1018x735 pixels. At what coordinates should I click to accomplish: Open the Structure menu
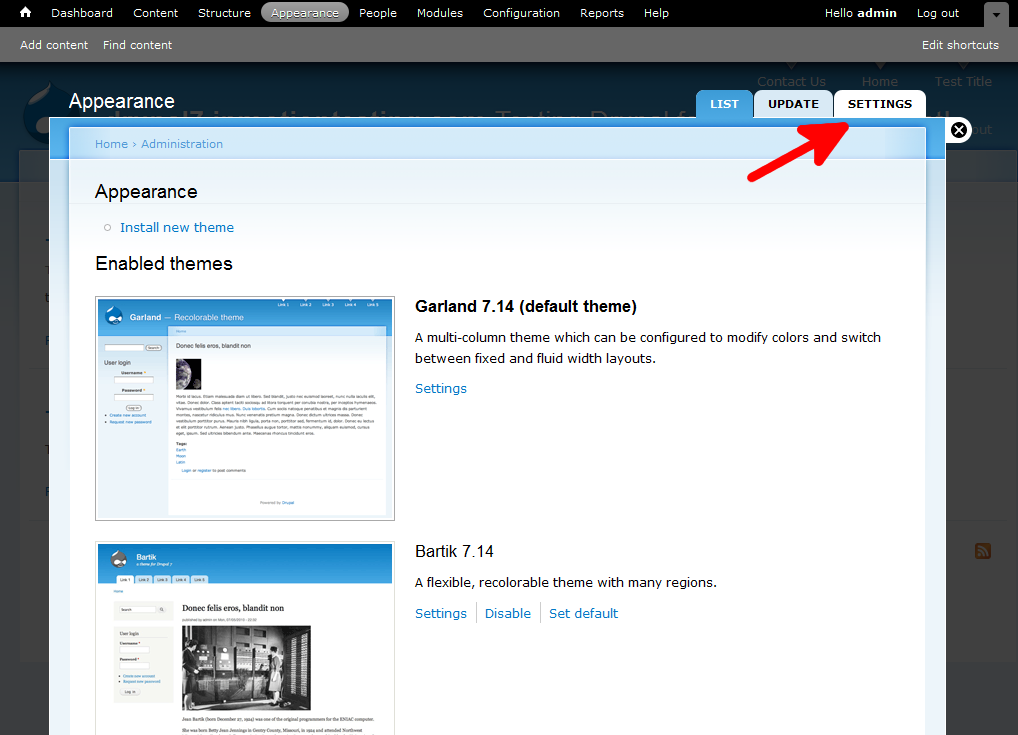click(224, 13)
